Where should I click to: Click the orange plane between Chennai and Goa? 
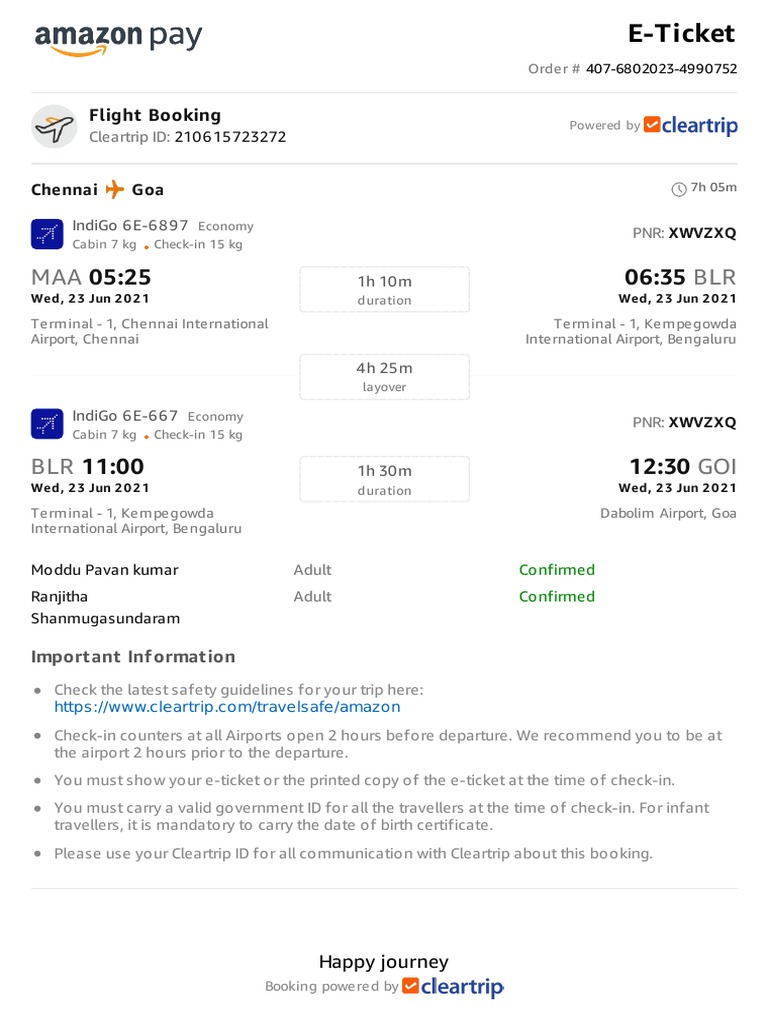[115, 189]
